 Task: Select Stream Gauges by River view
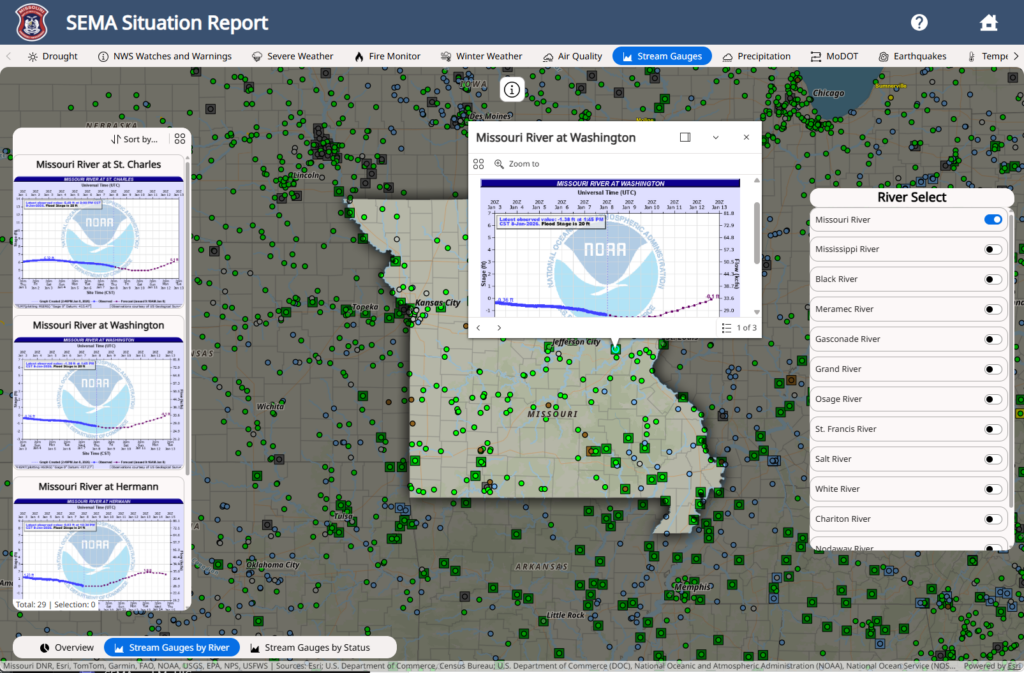tap(172, 648)
